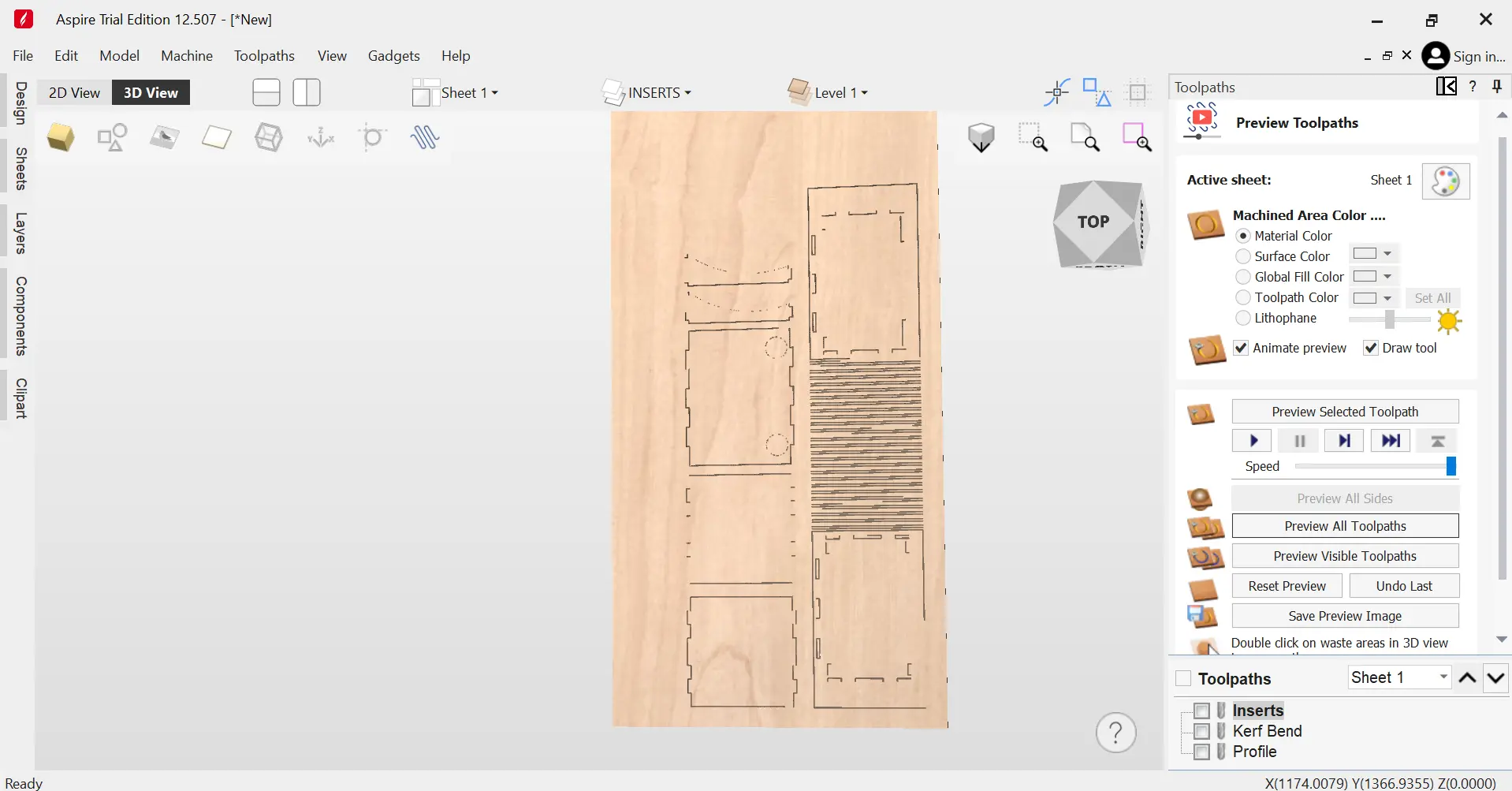Screen dimensions: 1512x791
Task: Click the light position icon
Action: tap(373, 137)
